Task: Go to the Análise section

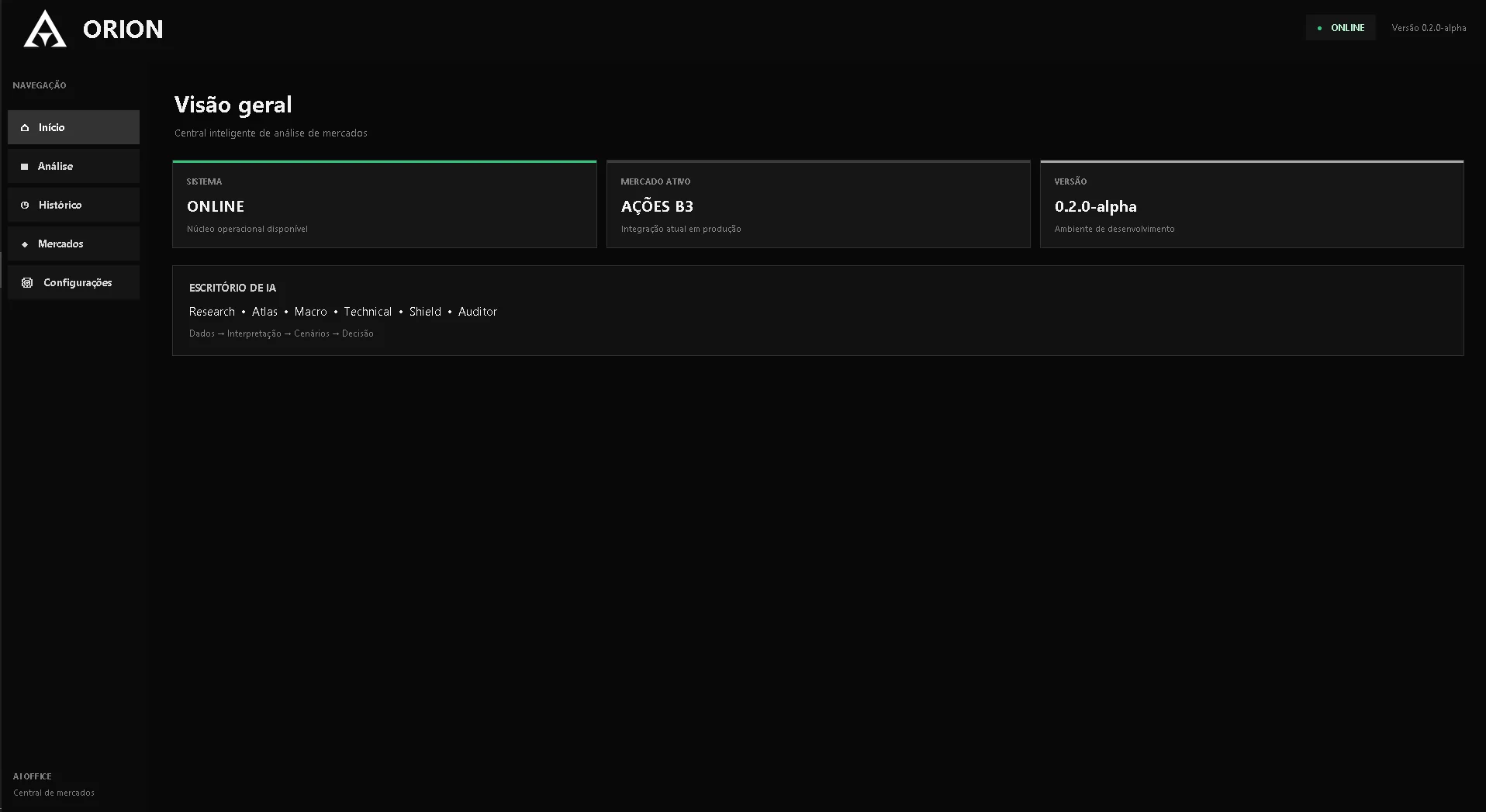Action: [74, 166]
